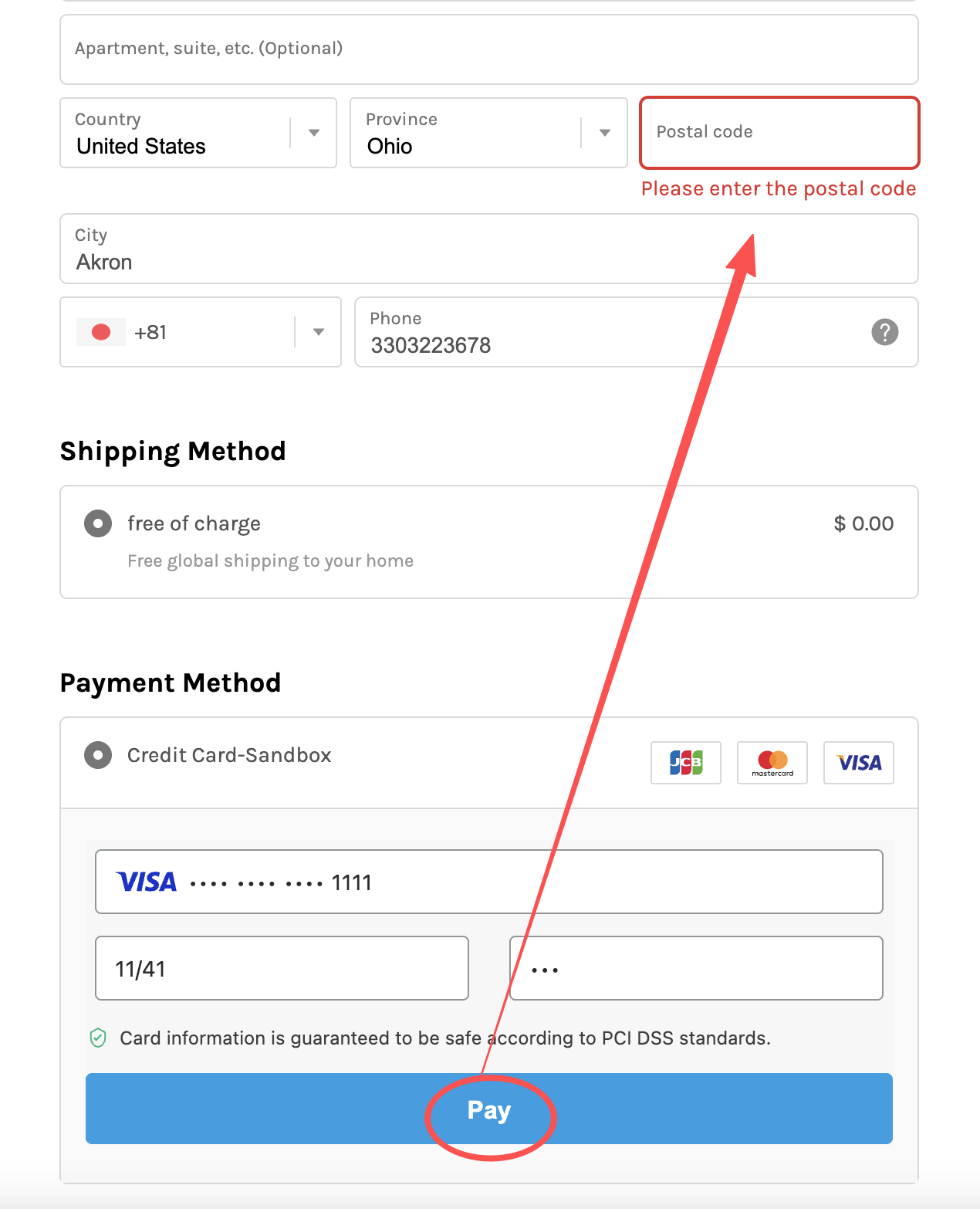
Task: Open the +81 phone country code dropdown
Action: 318,332
